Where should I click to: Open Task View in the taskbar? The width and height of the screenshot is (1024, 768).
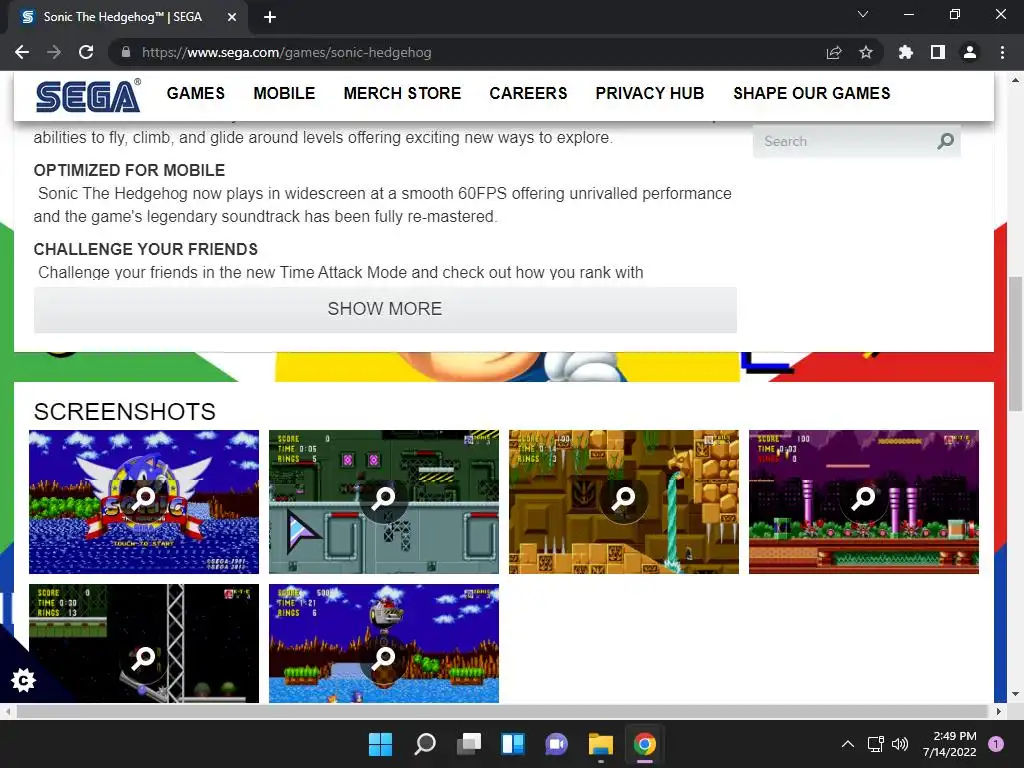(468, 744)
